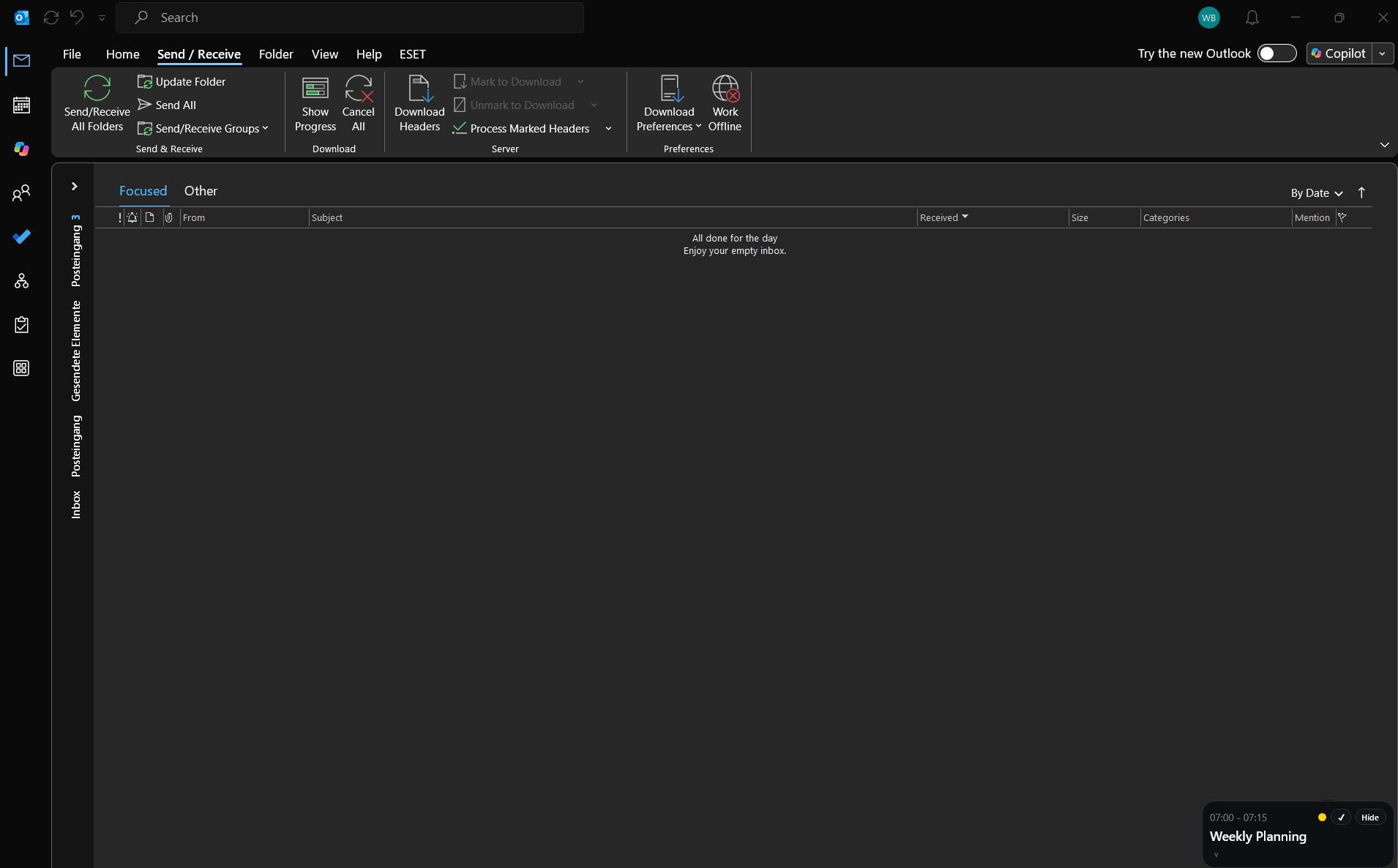1398x868 pixels.
Task: Reverse sort order arrow
Action: (x=1362, y=193)
